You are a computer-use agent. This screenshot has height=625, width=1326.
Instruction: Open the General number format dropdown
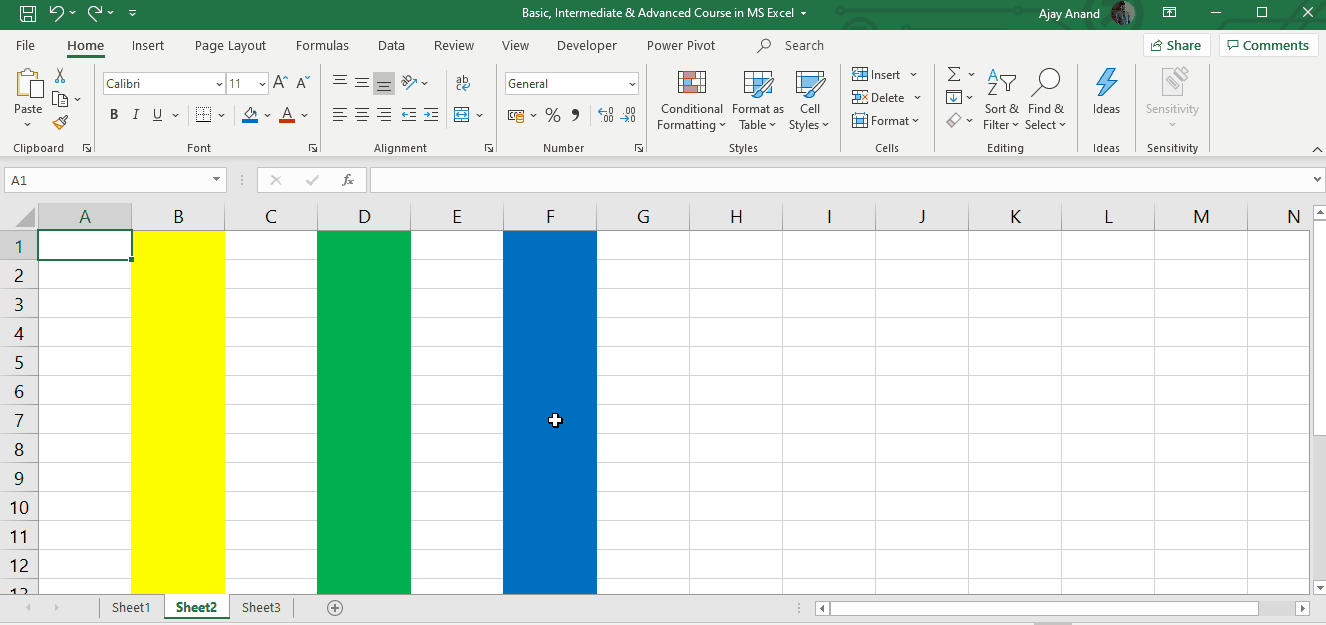(x=631, y=83)
